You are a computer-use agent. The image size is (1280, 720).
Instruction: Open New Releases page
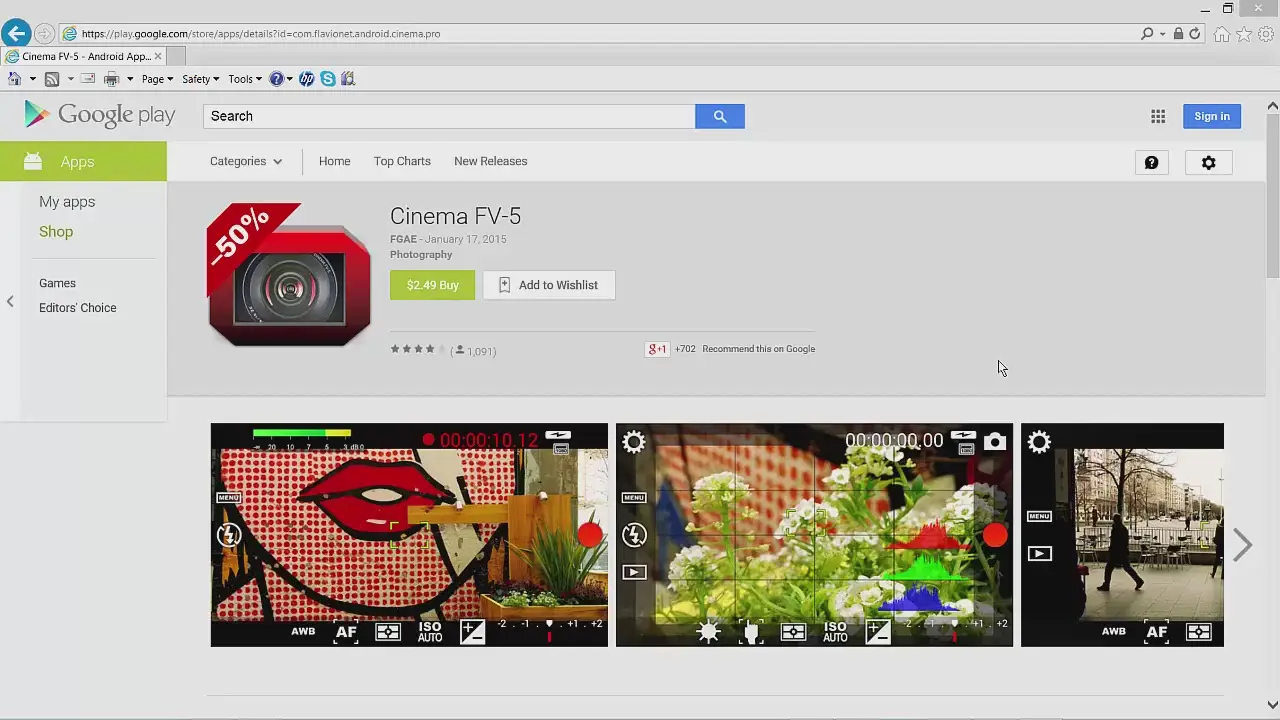(490, 161)
